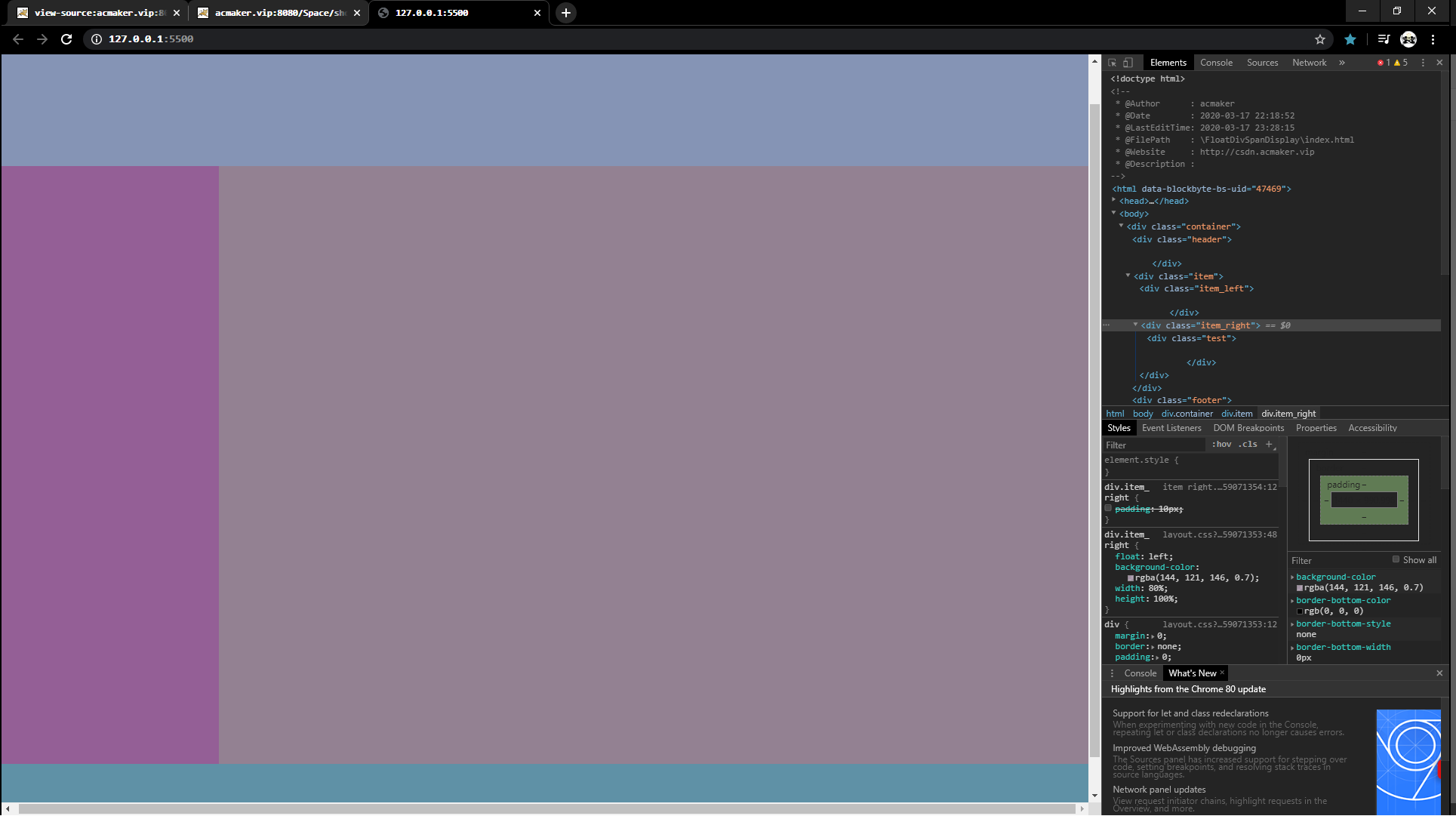Toggle the :hov element state button
Screen dimensions: 1456x816
tap(1221, 445)
